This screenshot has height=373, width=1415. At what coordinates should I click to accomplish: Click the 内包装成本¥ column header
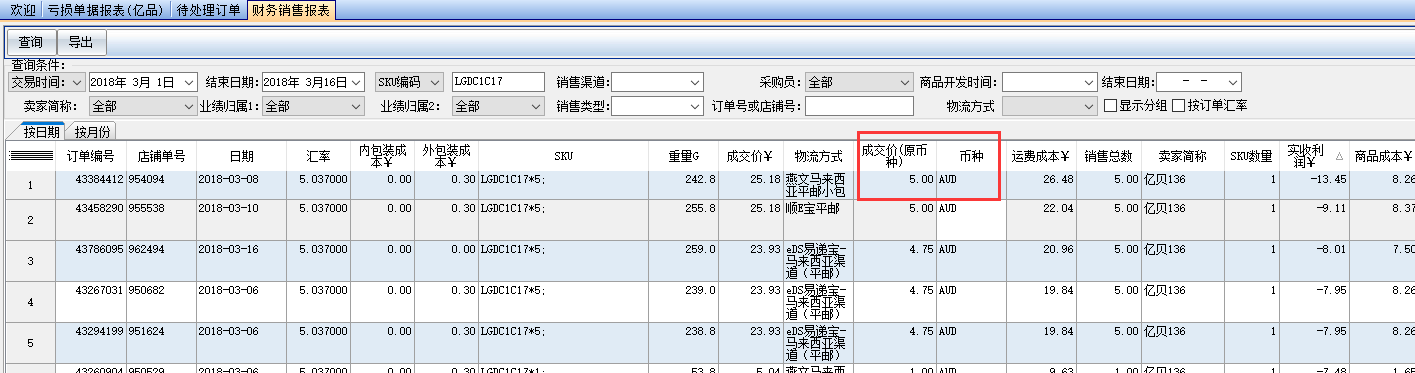(x=382, y=156)
